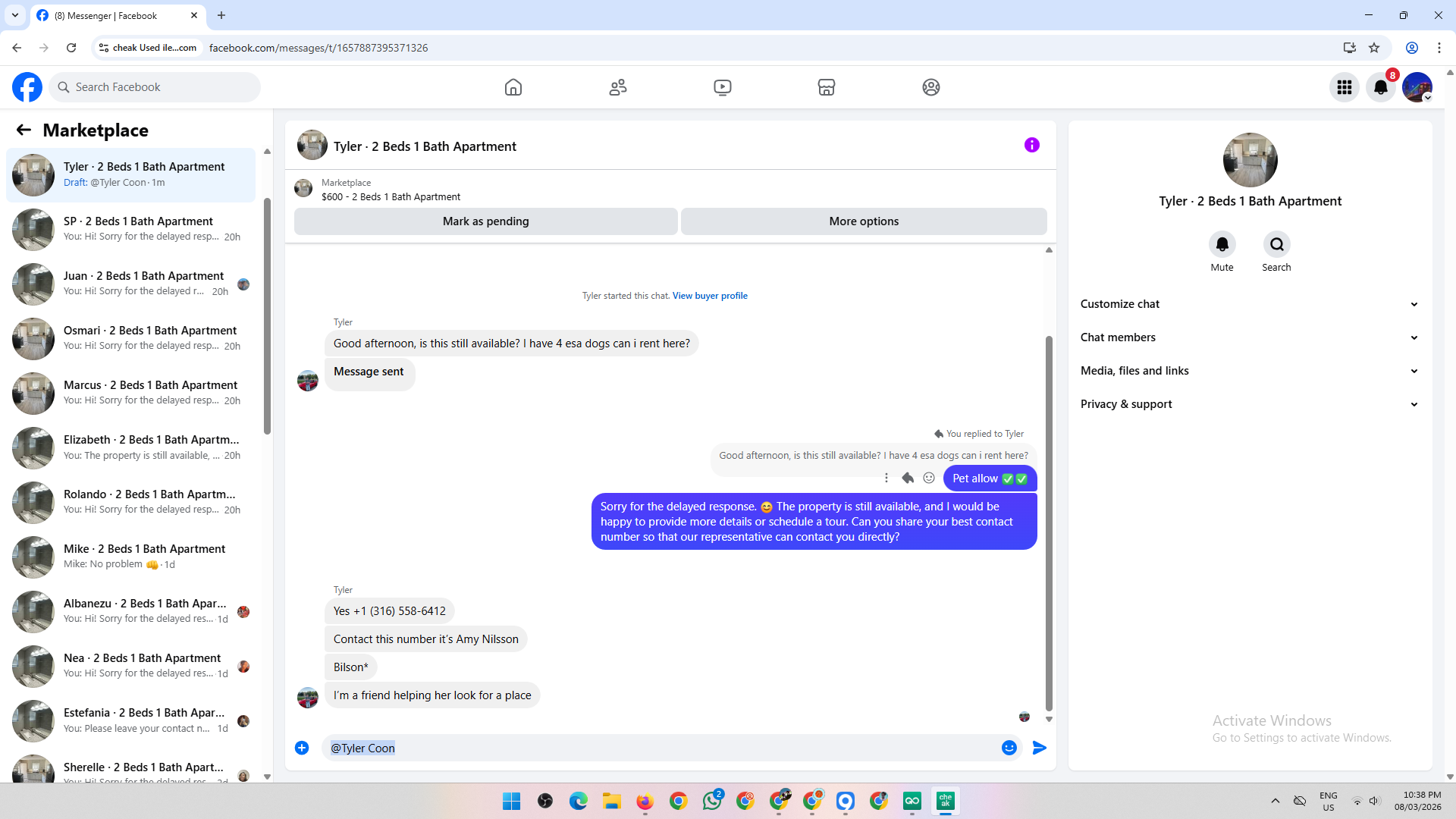Click the react smiley on Pet allow message
The width and height of the screenshot is (1456, 819).
[x=929, y=478]
